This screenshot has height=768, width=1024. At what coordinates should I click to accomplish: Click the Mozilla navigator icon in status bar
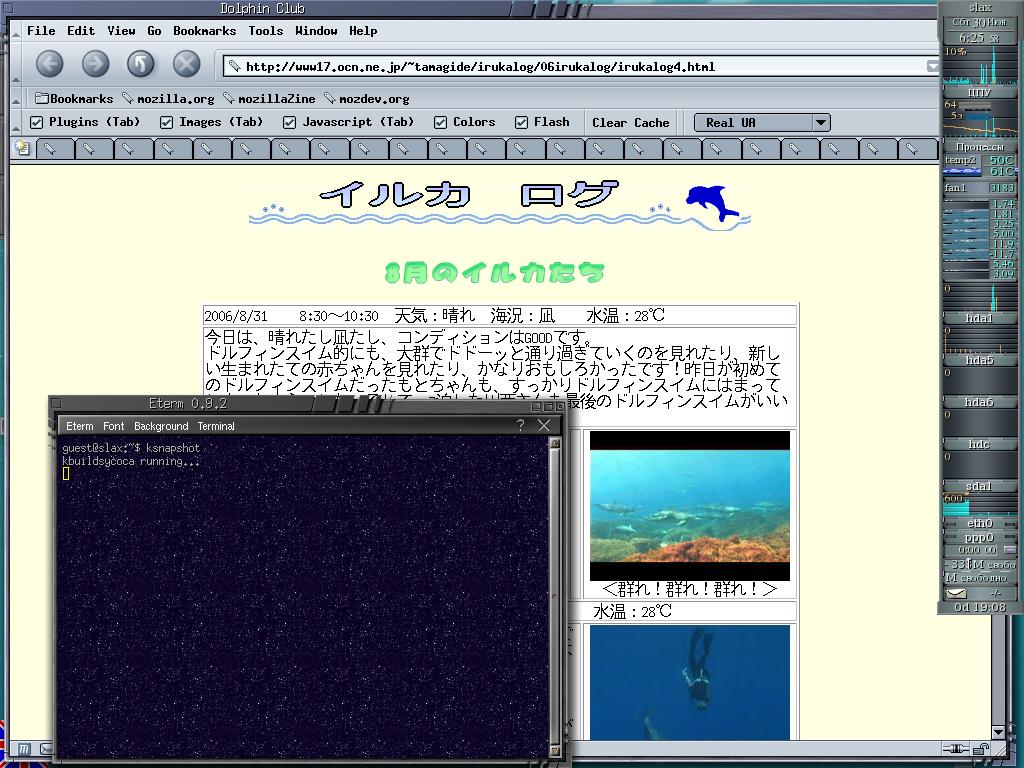[x=23, y=749]
